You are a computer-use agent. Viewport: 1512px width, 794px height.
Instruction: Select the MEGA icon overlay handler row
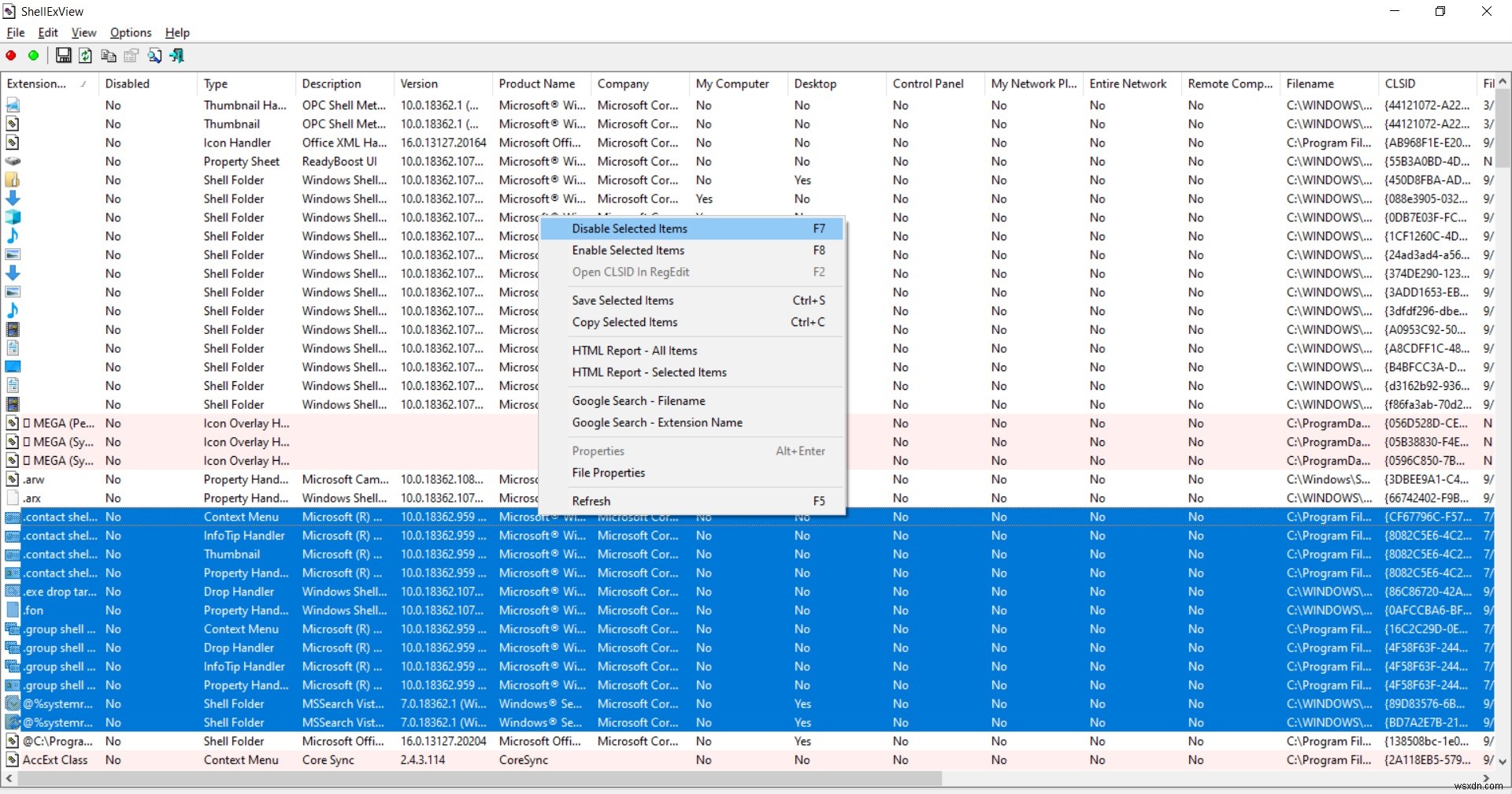pos(55,423)
